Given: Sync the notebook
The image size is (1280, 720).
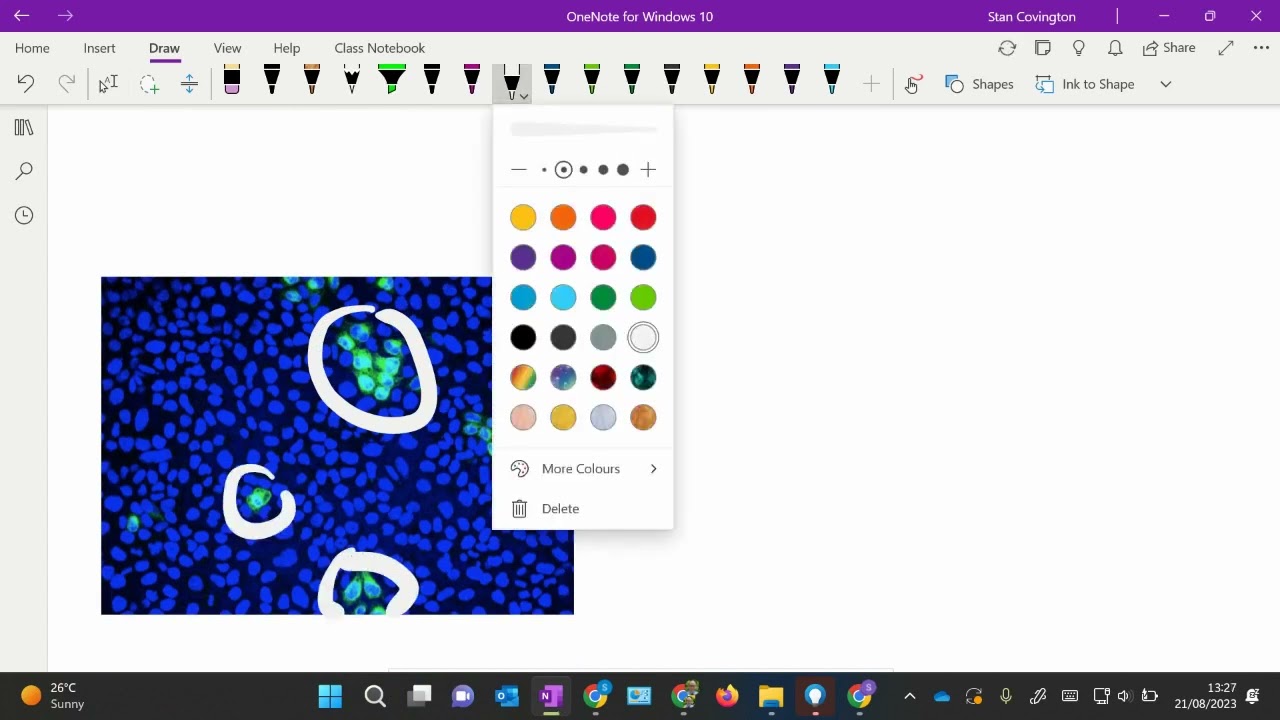Looking at the screenshot, I should pos(1007,48).
